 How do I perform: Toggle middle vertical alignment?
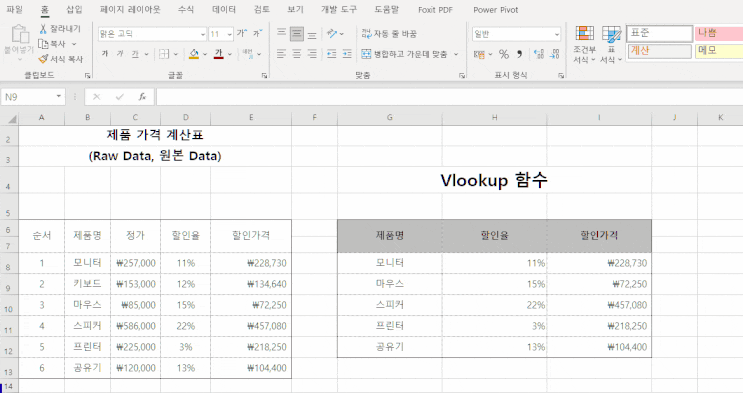tap(297, 33)
